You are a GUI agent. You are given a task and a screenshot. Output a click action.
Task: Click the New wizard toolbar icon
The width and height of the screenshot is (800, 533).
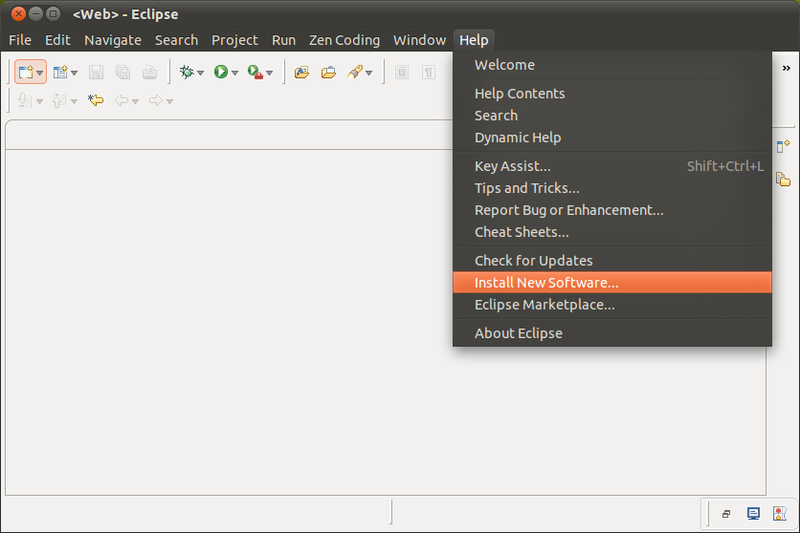pyautogui.click(x=26, y=72)
